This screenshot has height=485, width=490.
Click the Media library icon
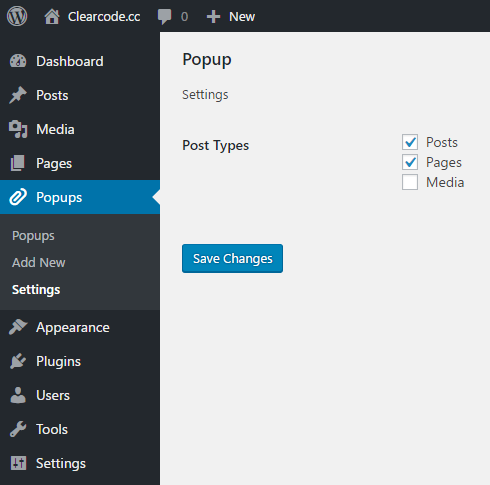(x=18, y=129)
